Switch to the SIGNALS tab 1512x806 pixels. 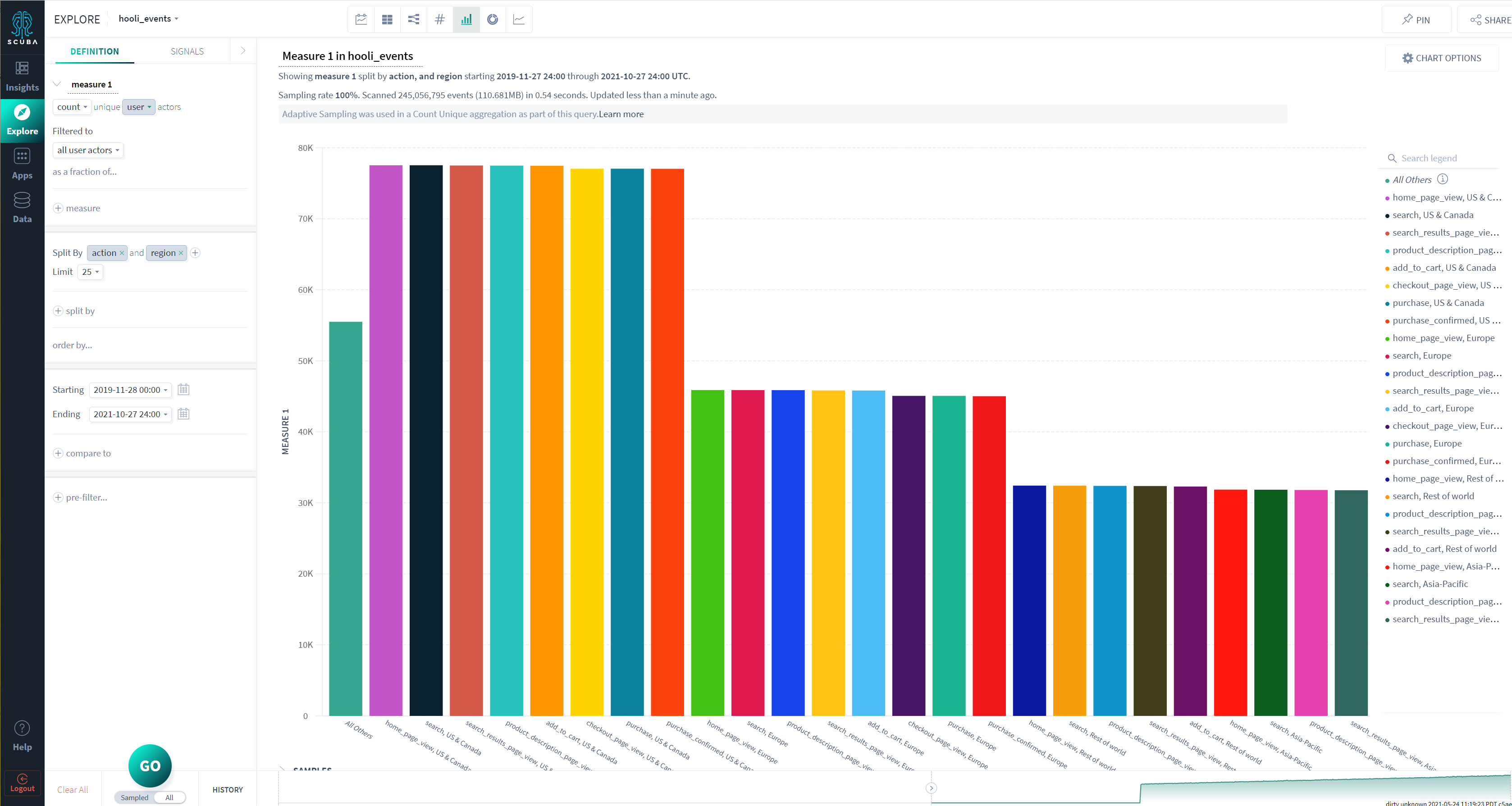(187, 51)
